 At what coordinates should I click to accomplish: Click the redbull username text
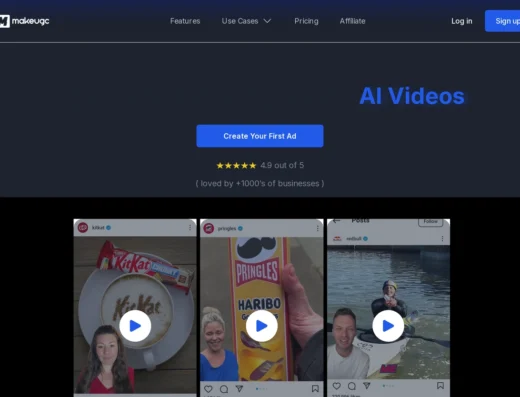pyautogui.click(x=354, y=238)
